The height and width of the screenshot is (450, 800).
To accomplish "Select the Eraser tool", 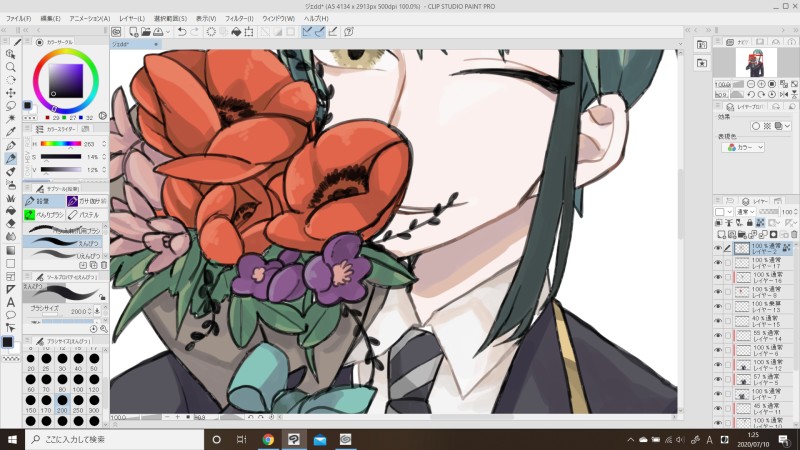I will click(10, 223).
